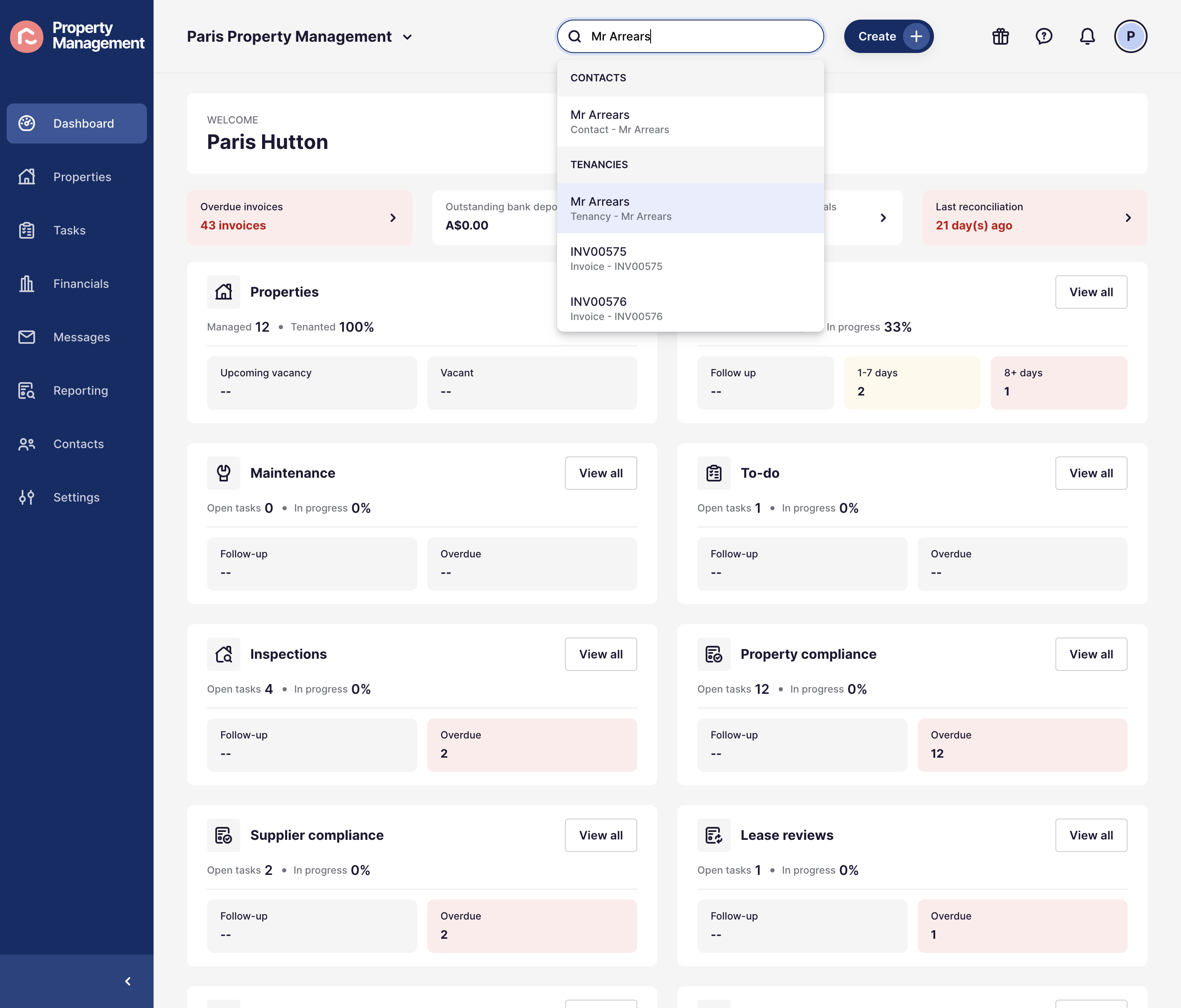Click the plus icon on Create
The image size is (1181, 1008).
coord(916,36)
